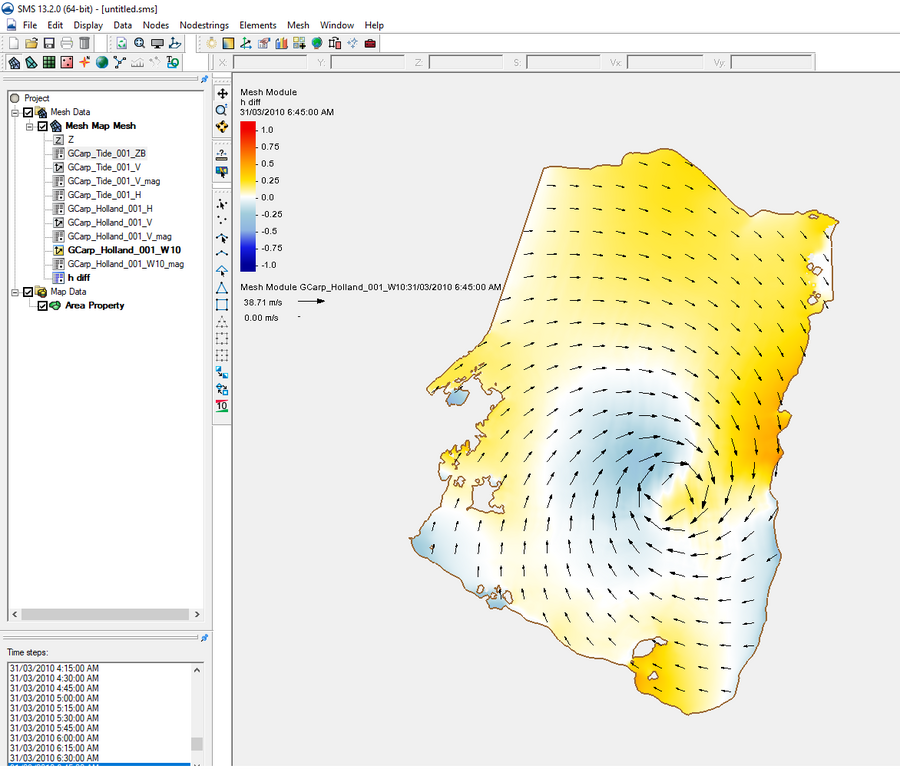Open file with the folder icon
The image size is (900, 769).
pyautogui.click(x=31, y=43)
